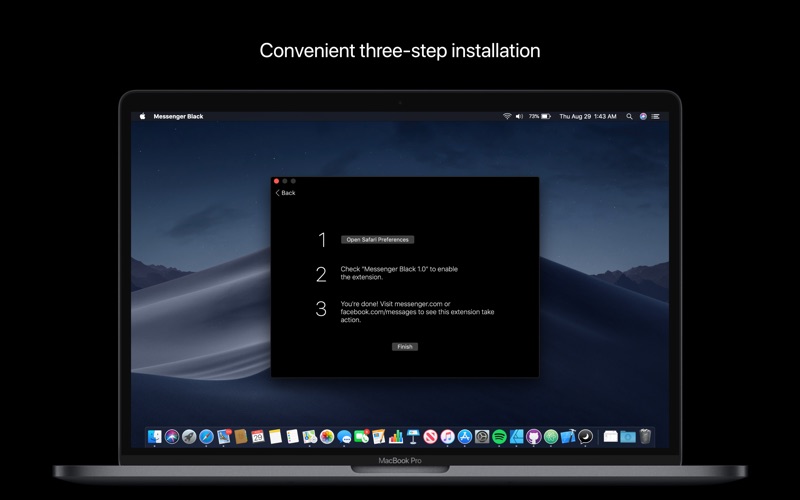Open News app in dock

pos(430,437)
